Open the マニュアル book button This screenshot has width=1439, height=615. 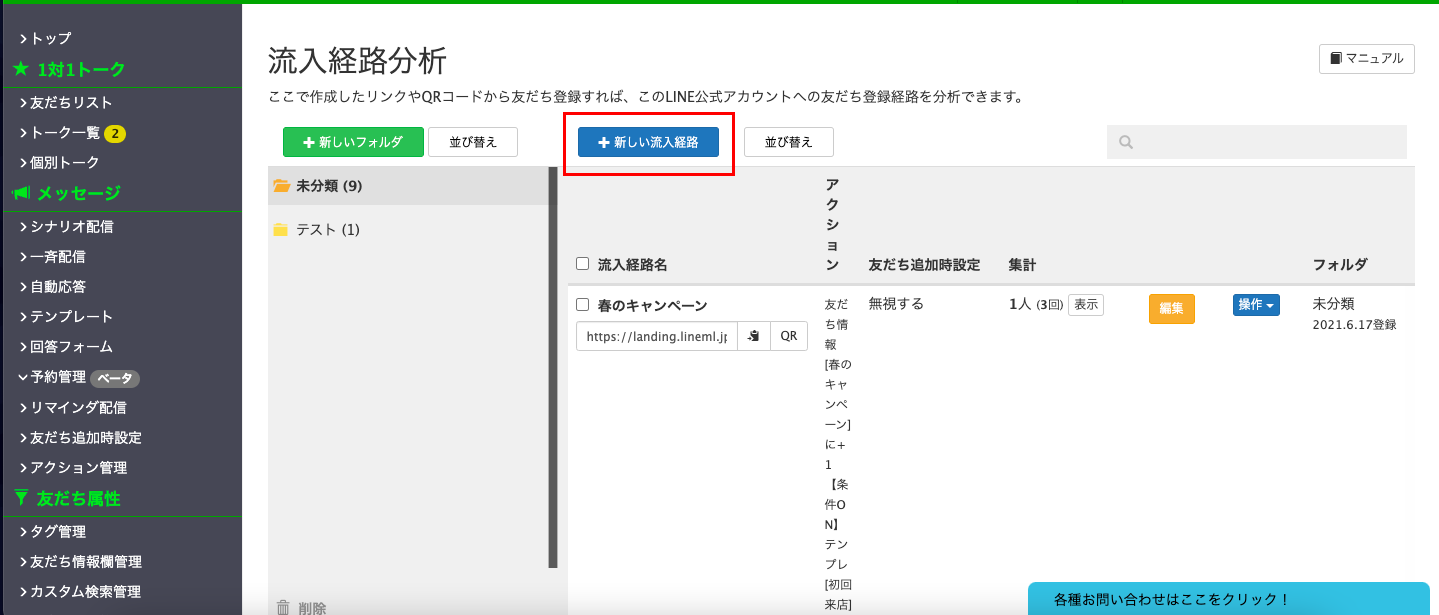1366,59
